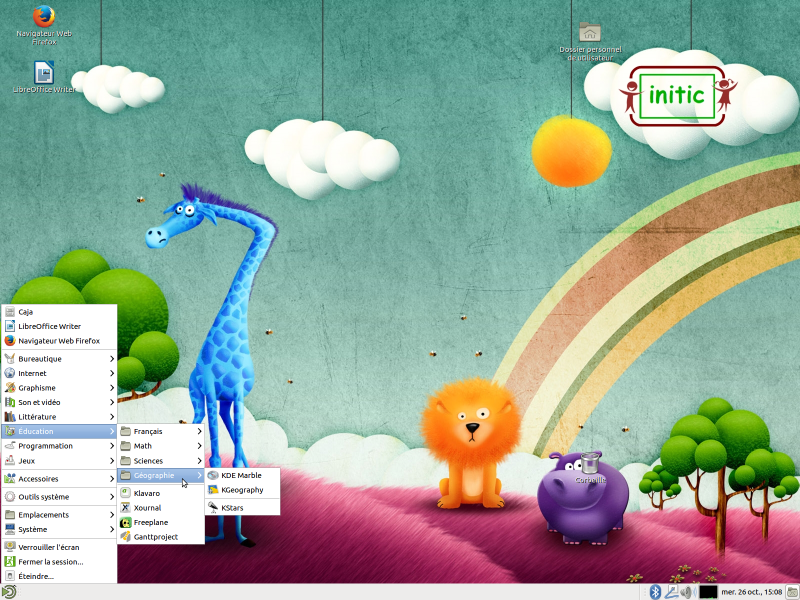Launch KStars planetarium application
The width and height of the screenshot is (800, 600).
242,508
